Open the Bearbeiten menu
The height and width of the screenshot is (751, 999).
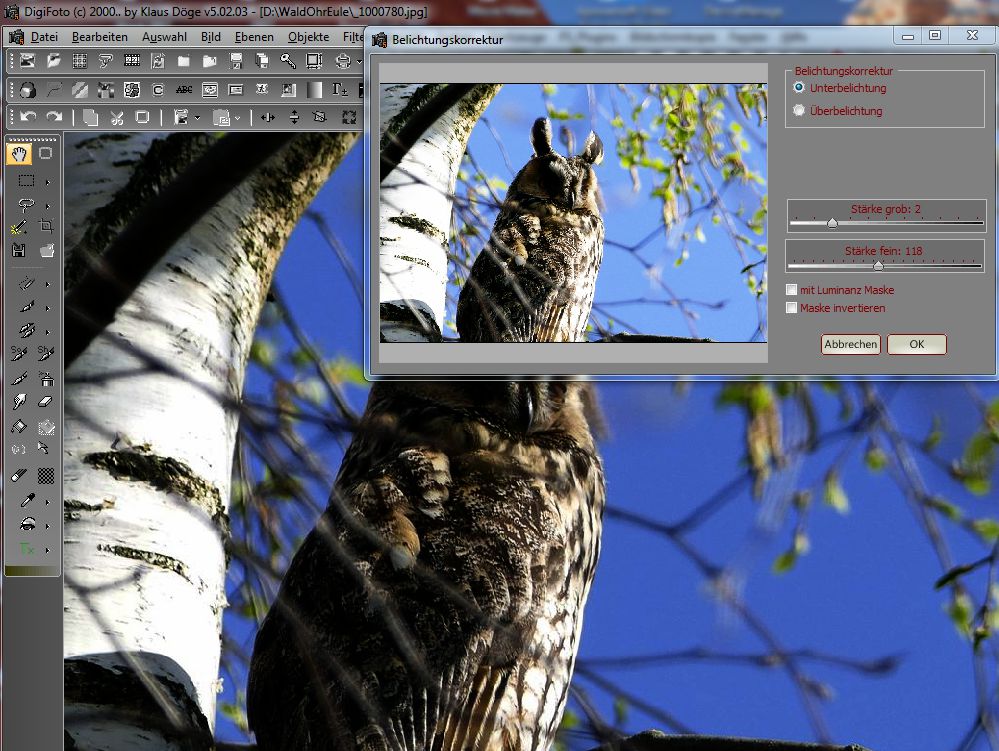click(x=99, y=37)
